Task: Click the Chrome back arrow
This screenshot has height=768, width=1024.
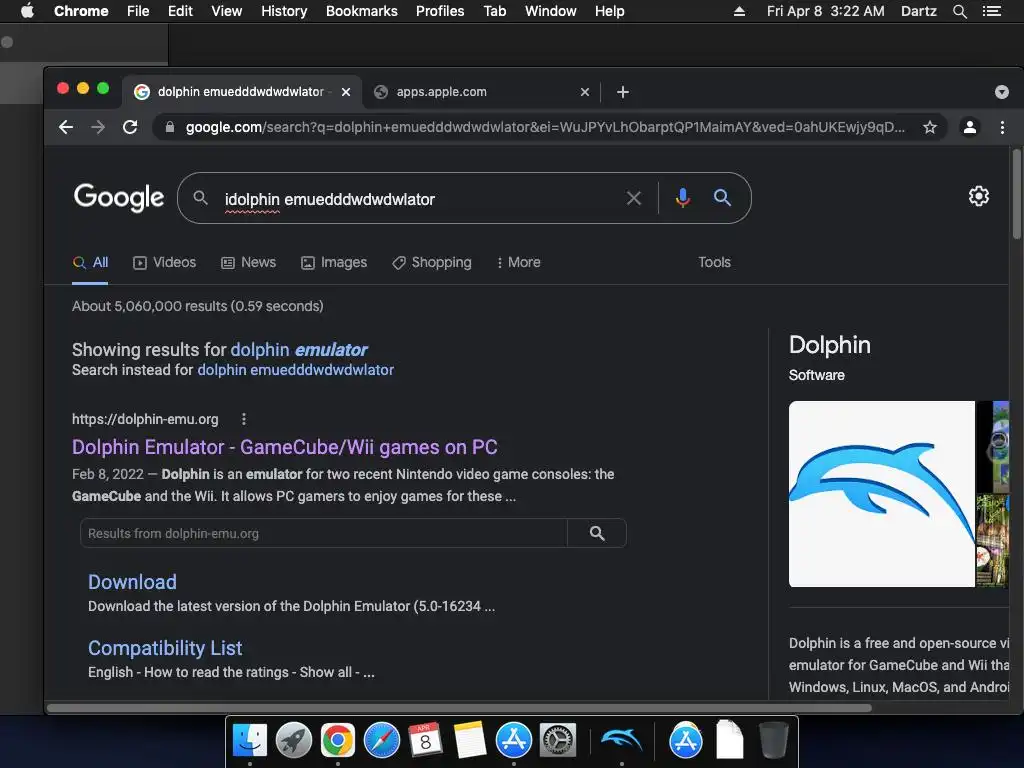Action: coord(66,127)
